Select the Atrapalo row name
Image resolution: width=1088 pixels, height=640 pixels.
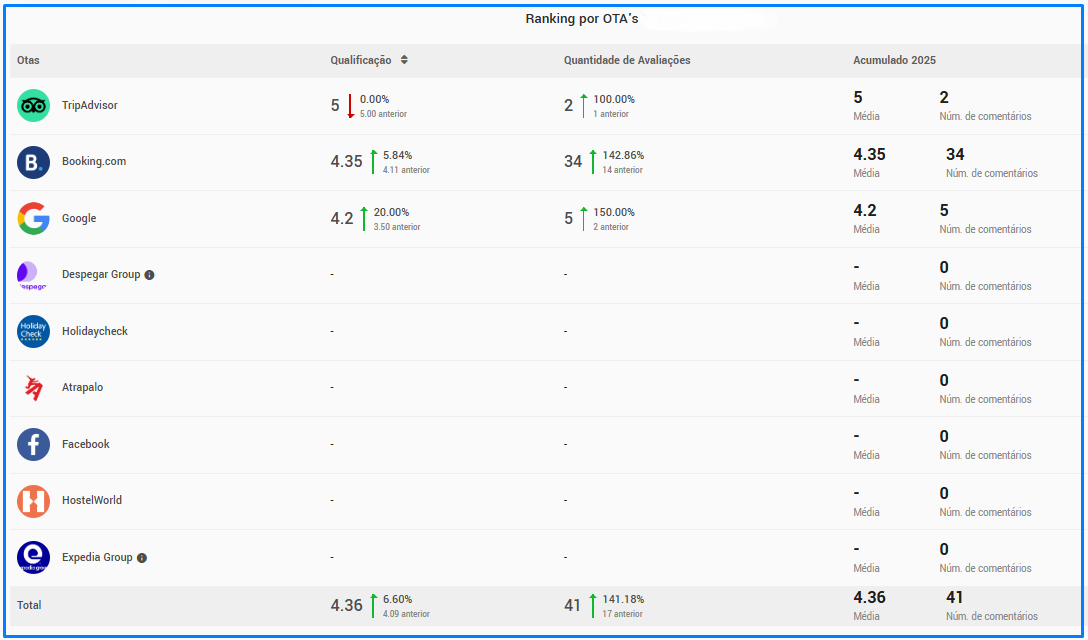[x=83, y=388]
